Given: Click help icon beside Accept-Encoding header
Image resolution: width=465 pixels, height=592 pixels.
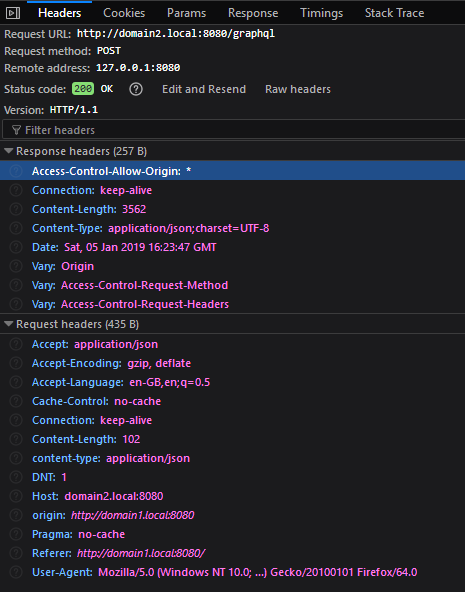Looking at the screenshot, I should (x=16, y=363).
